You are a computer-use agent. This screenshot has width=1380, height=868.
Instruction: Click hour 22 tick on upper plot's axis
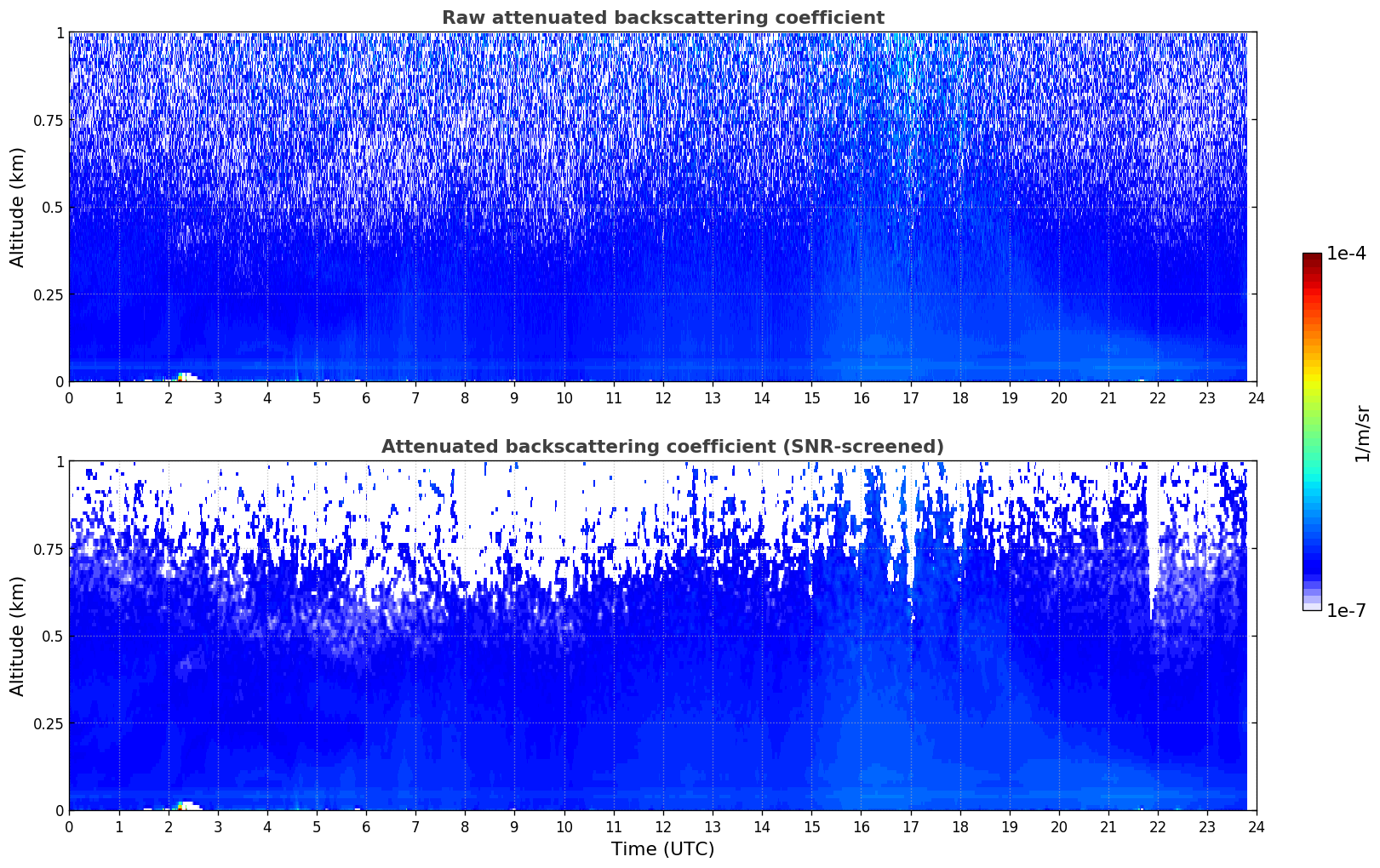pos(1158,397)
